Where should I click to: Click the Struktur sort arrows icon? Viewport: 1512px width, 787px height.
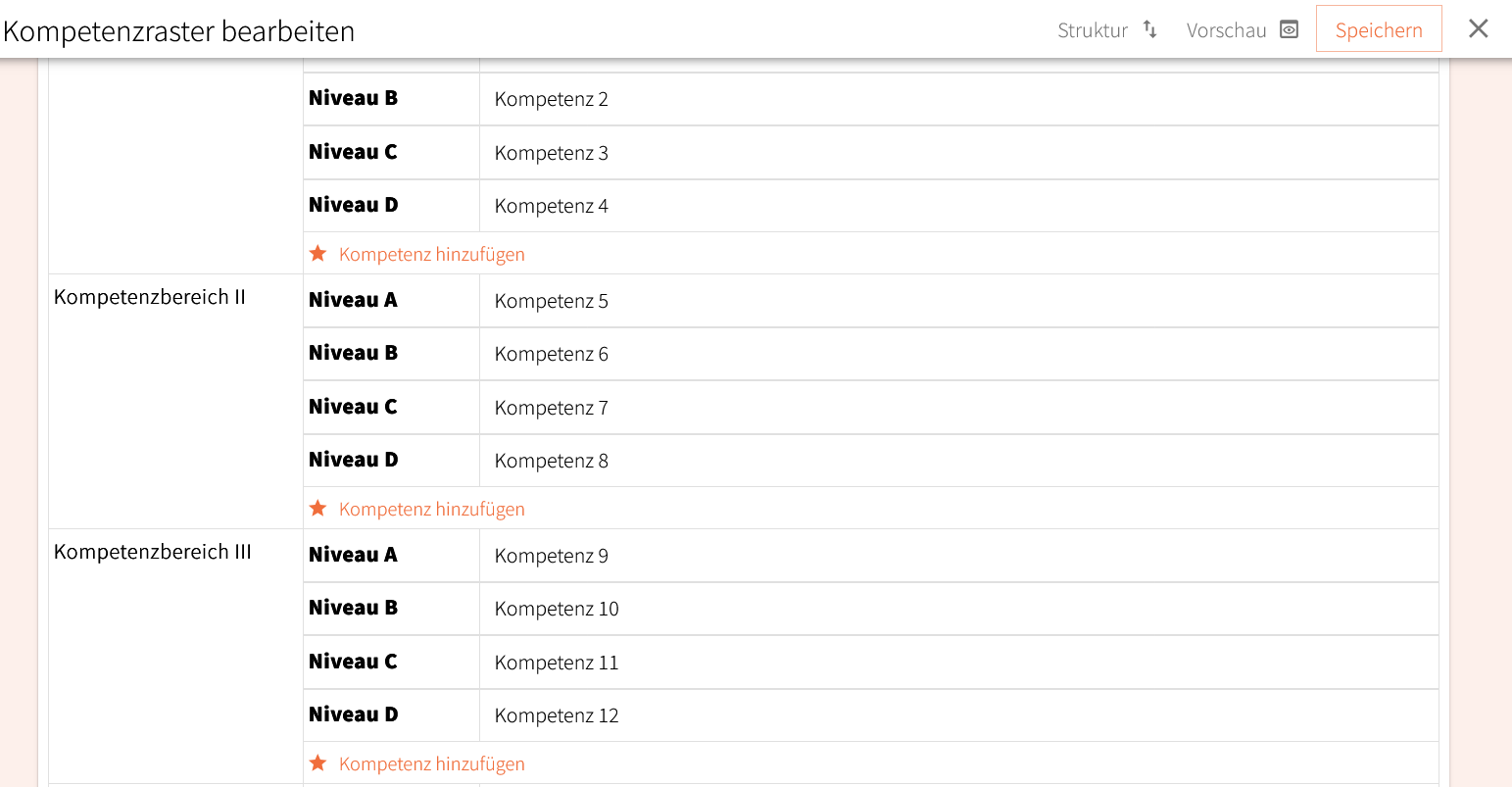click(x=1150, y=30)
